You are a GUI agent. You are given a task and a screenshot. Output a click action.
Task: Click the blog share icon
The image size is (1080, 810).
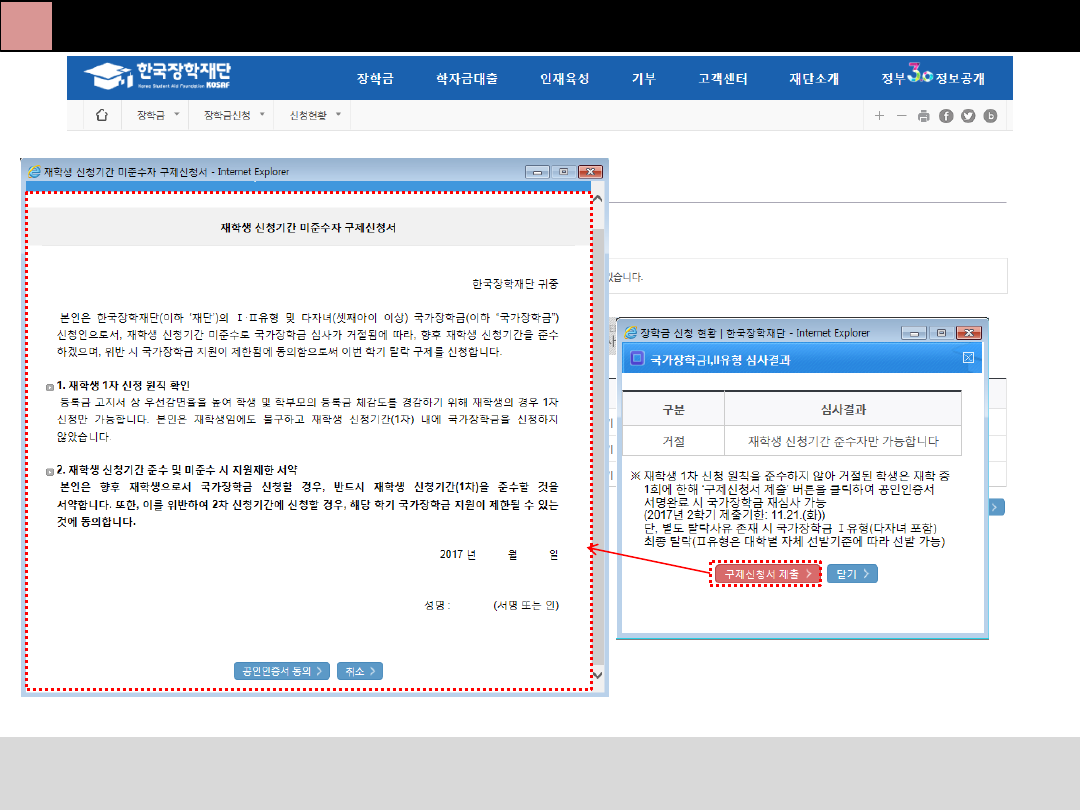point(991,116)
